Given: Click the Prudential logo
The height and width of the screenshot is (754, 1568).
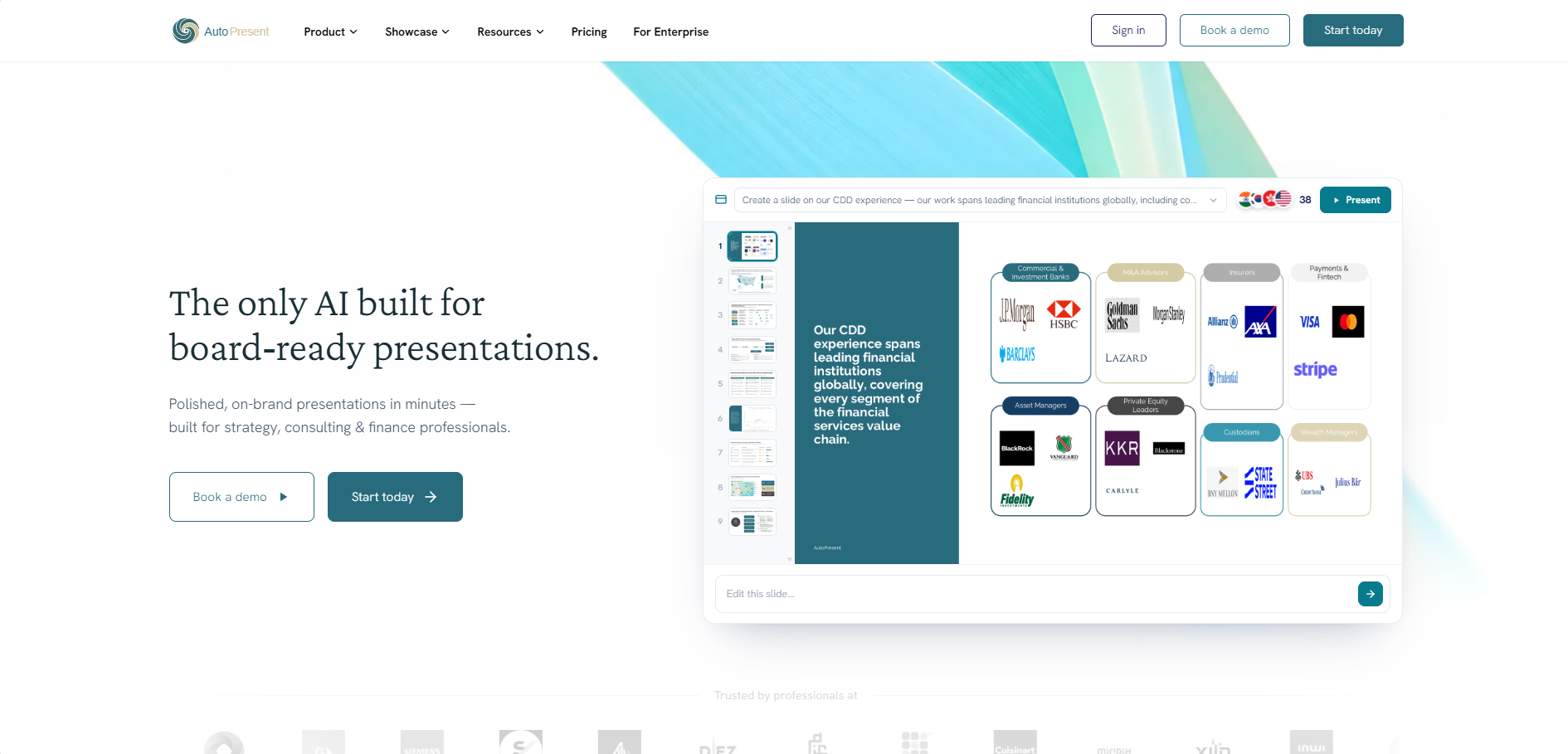Looking at the screenshot, I should (x=1223, y=377).
